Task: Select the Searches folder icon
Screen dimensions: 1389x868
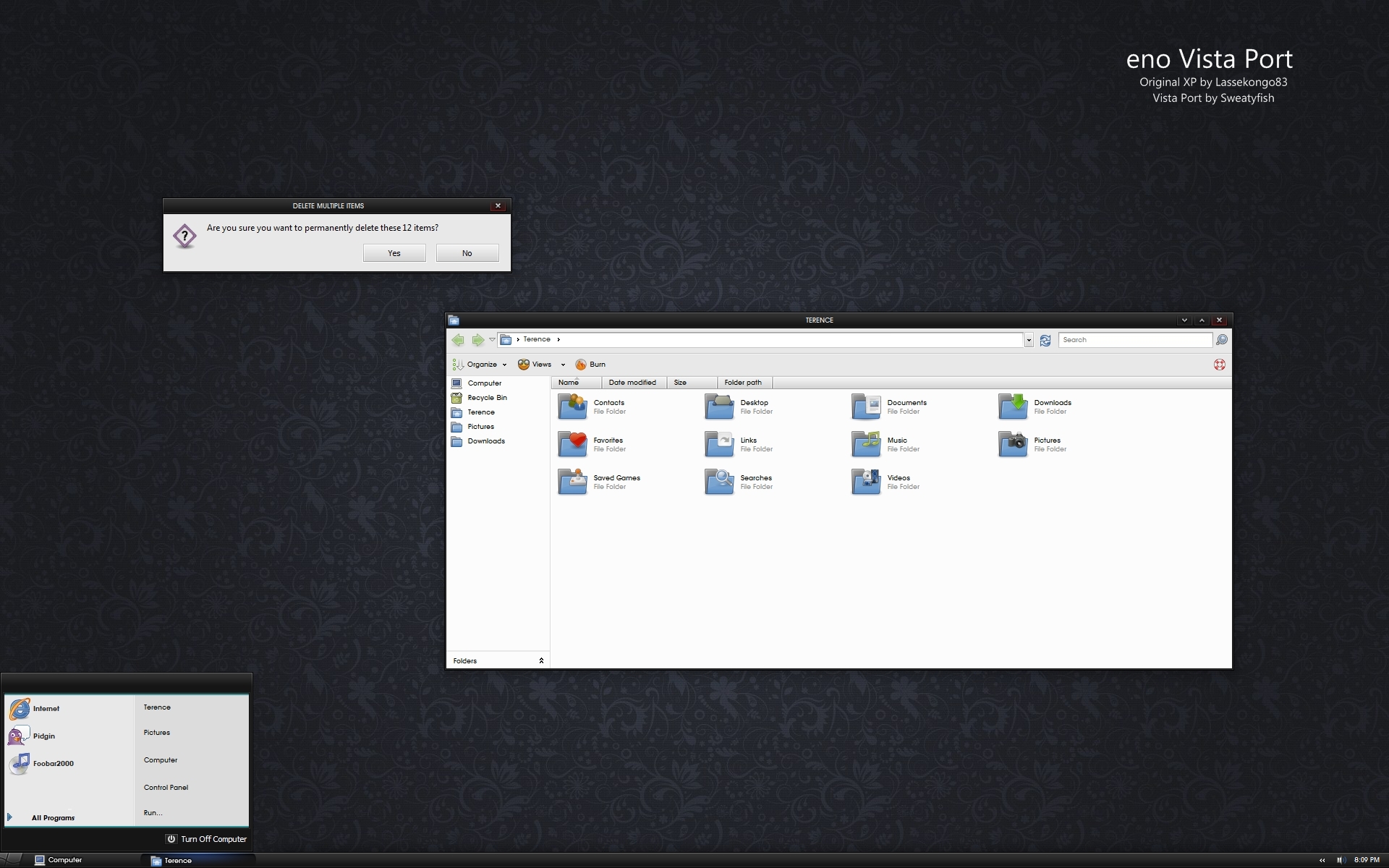Action: [719, 482]
